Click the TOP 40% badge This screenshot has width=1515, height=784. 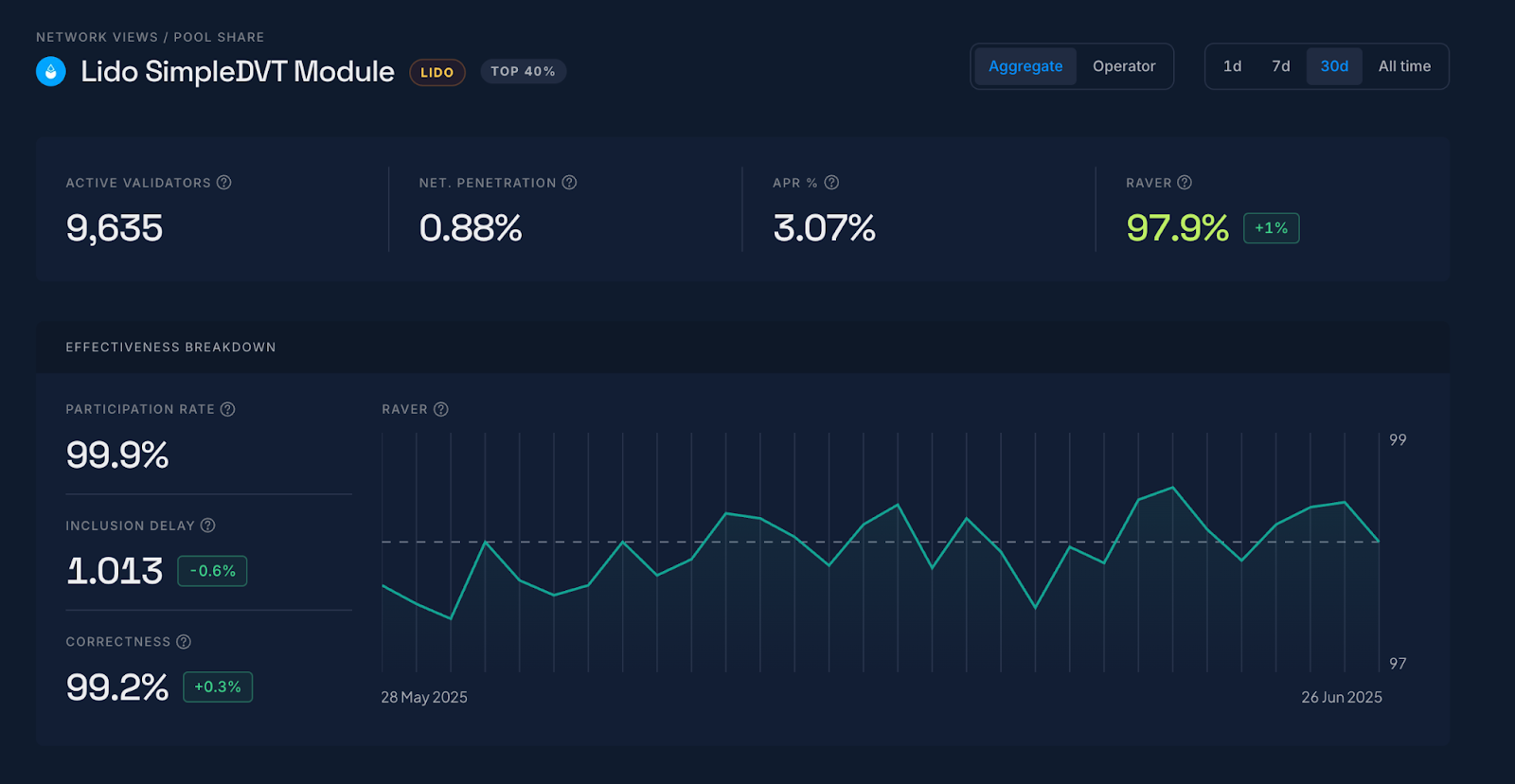point(523,71)
